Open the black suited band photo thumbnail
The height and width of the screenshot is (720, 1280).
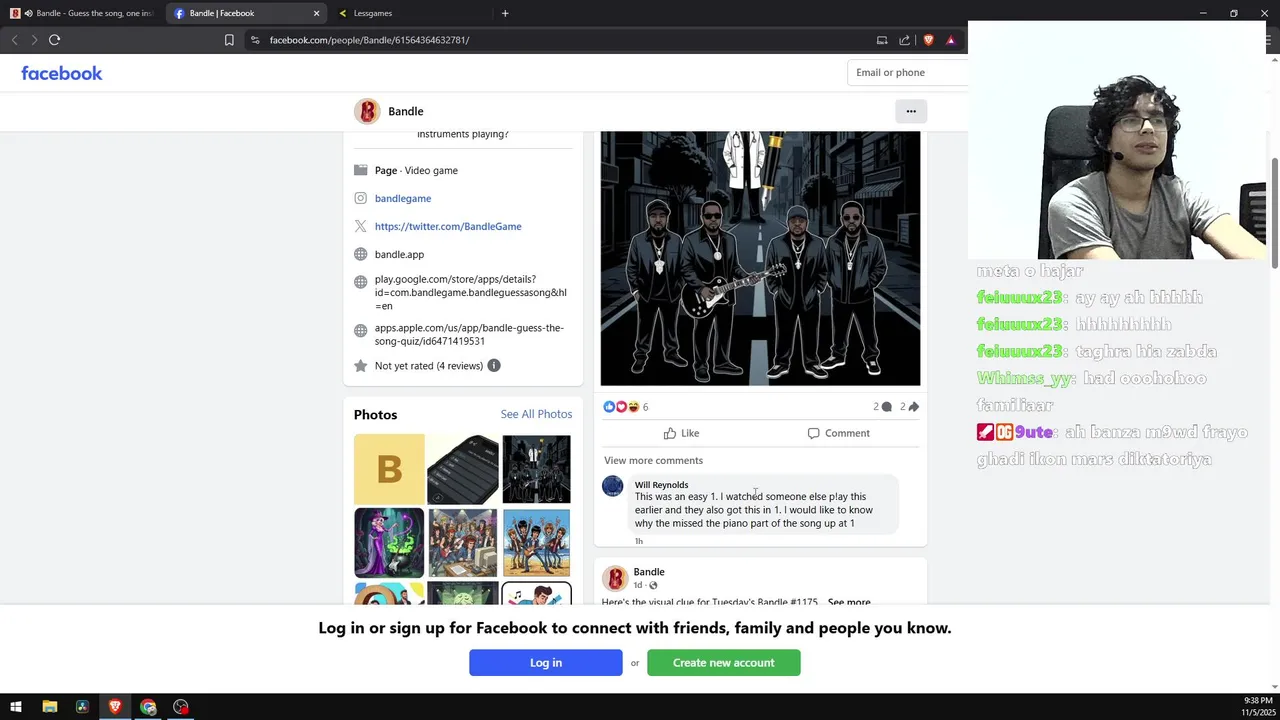coord(536,469)
